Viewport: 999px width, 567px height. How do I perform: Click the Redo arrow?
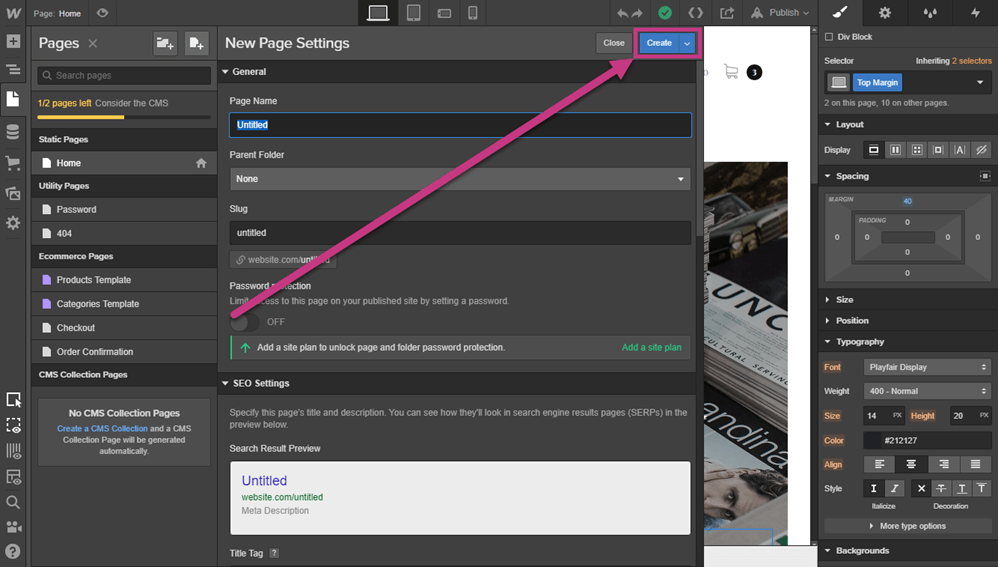pyautogui.click(x=637, y=13)
